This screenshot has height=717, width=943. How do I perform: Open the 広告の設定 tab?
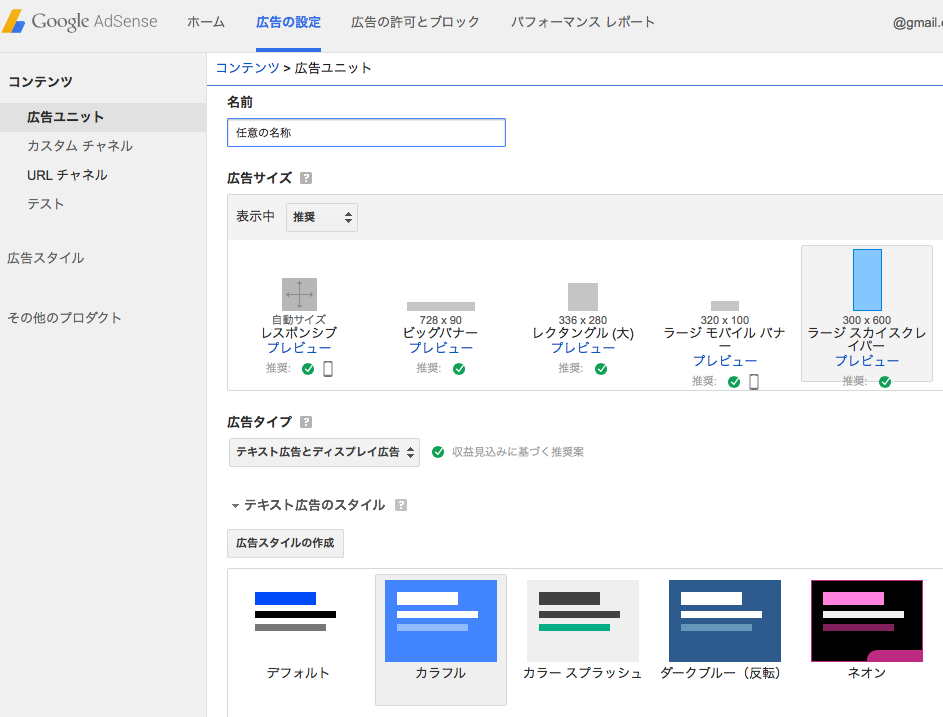pyautogui.click(x=288, y=22)
